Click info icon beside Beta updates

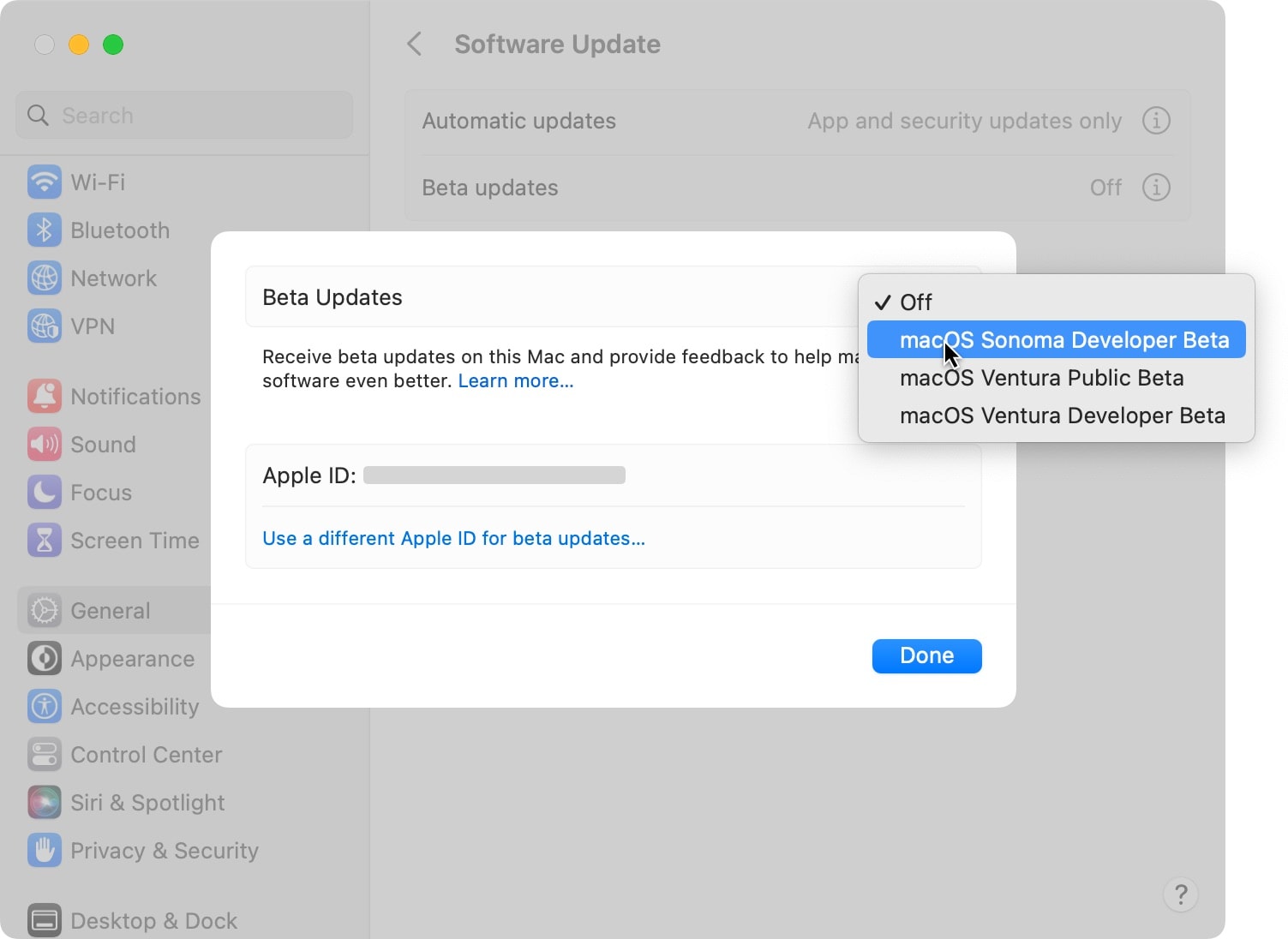[x=1155, y=187]
